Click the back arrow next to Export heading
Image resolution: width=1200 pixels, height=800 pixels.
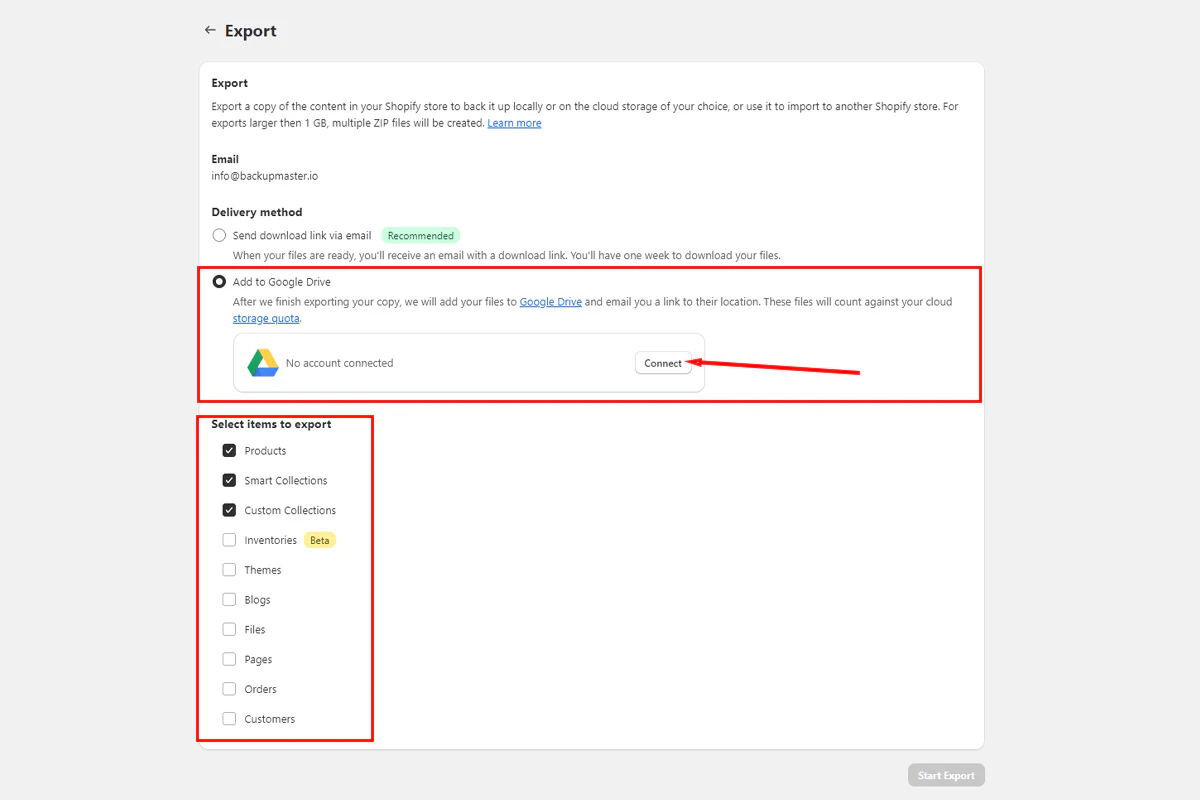pyautogui.click(x=210, y=30)
